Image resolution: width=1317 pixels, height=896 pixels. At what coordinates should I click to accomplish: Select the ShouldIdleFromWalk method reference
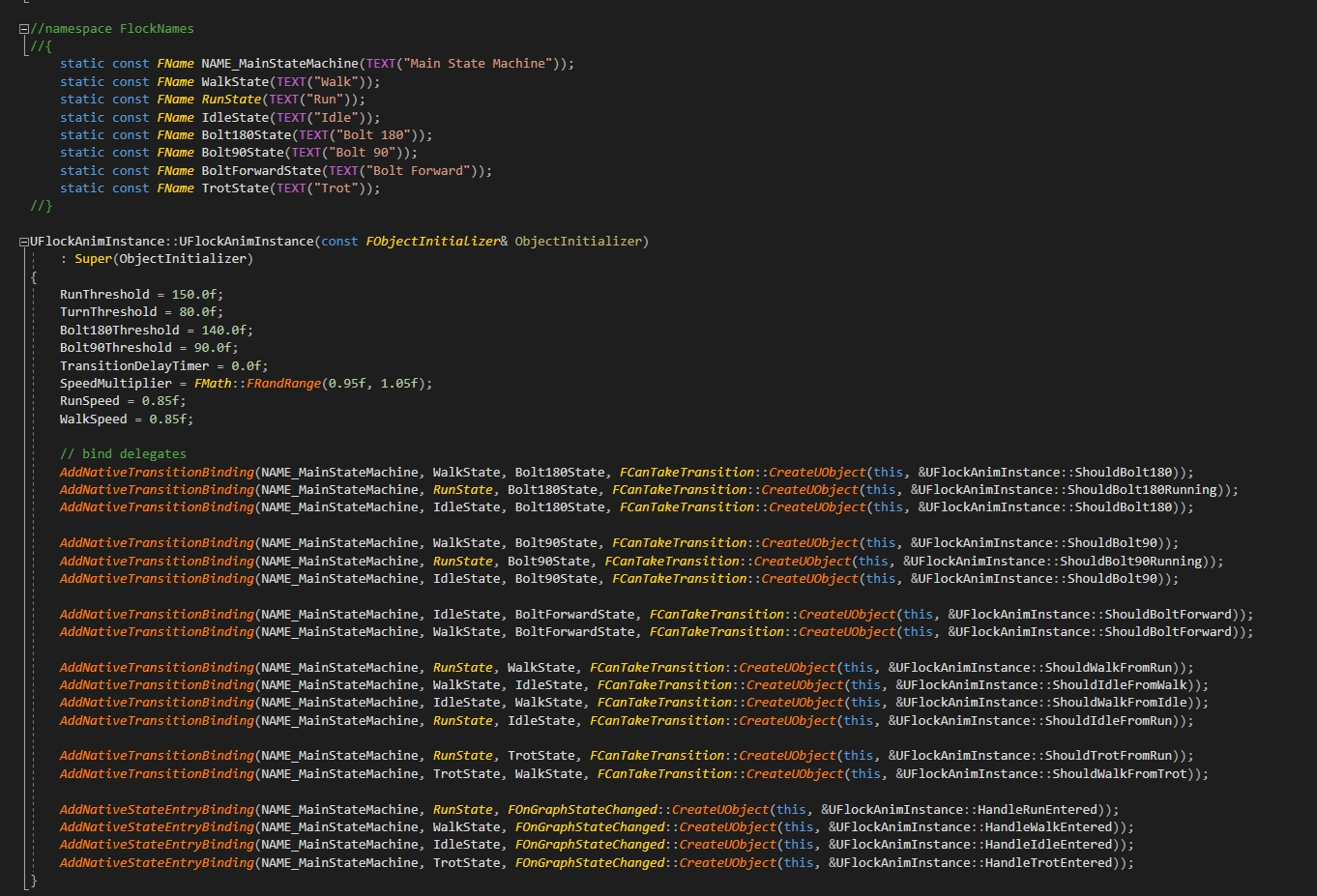1120,685
